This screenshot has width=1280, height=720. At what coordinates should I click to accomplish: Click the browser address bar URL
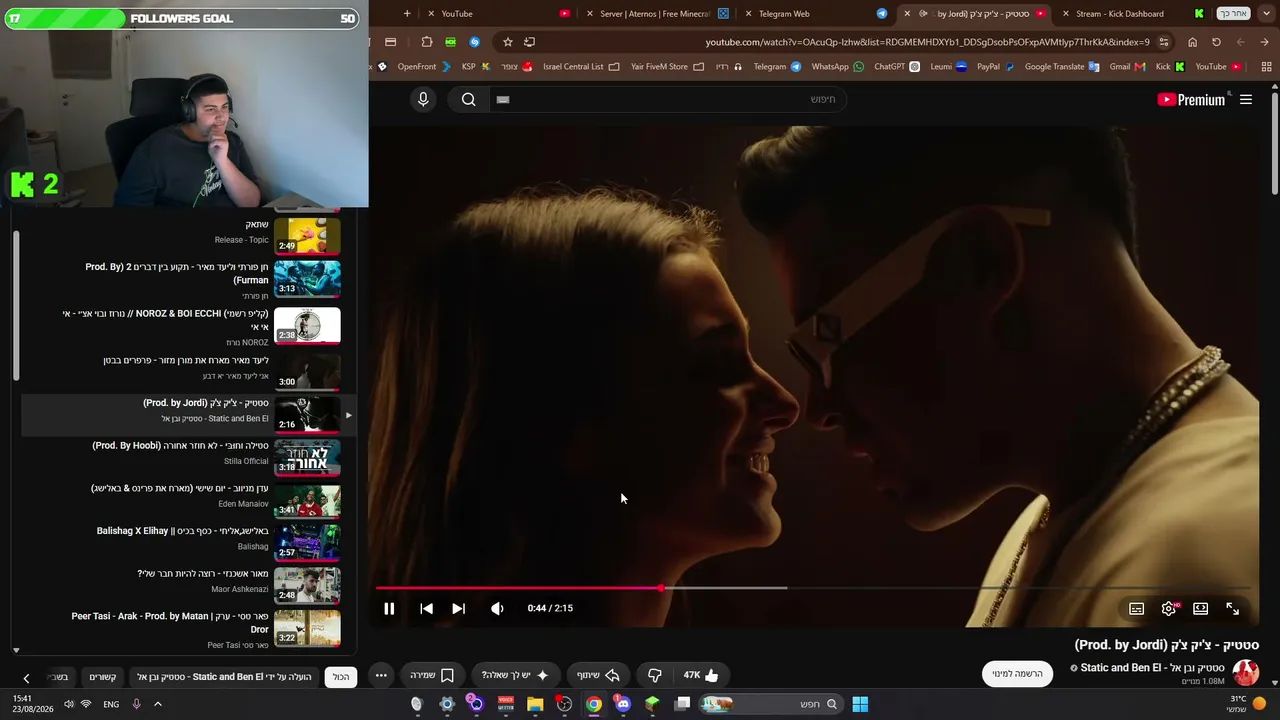tap(927, 42)
